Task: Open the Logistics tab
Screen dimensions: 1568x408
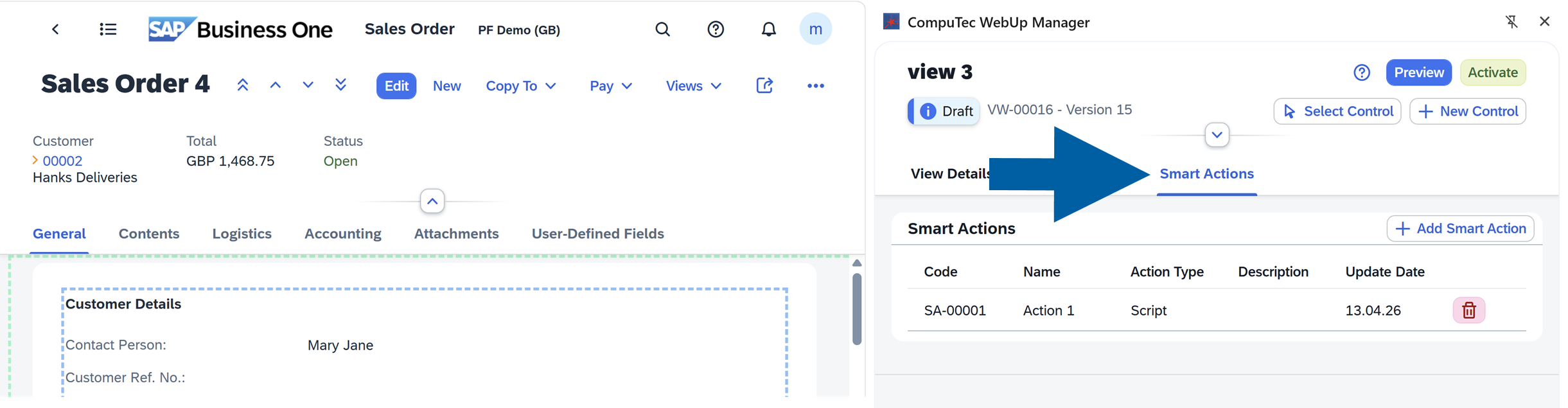Action: tap(242, 234)
